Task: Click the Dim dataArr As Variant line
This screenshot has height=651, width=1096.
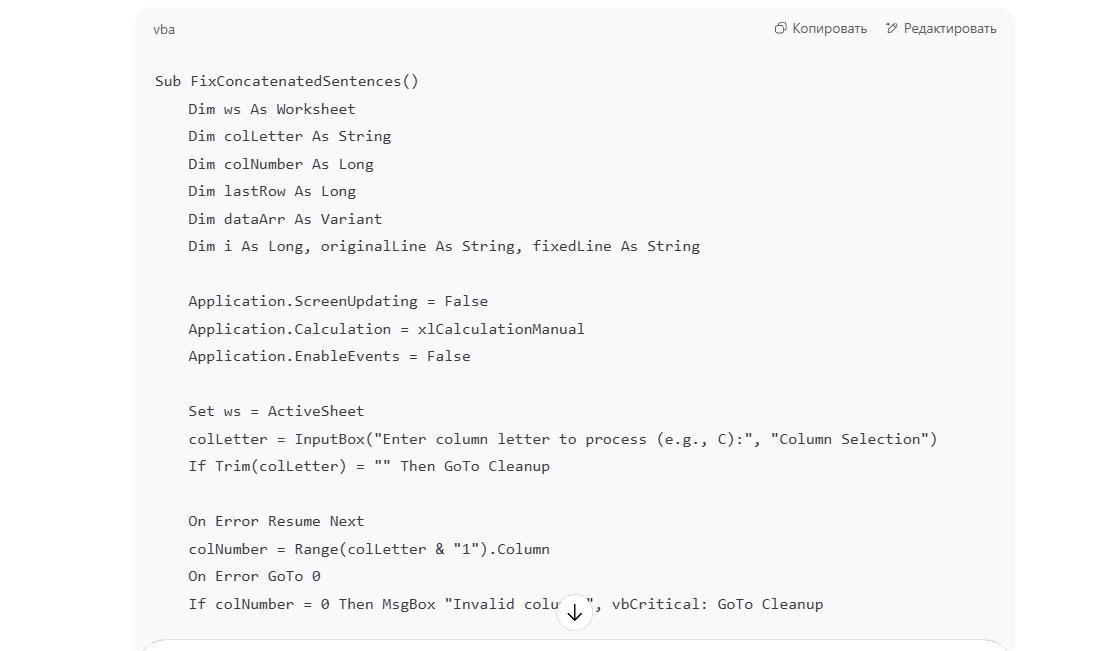Action: coord(284,219)
